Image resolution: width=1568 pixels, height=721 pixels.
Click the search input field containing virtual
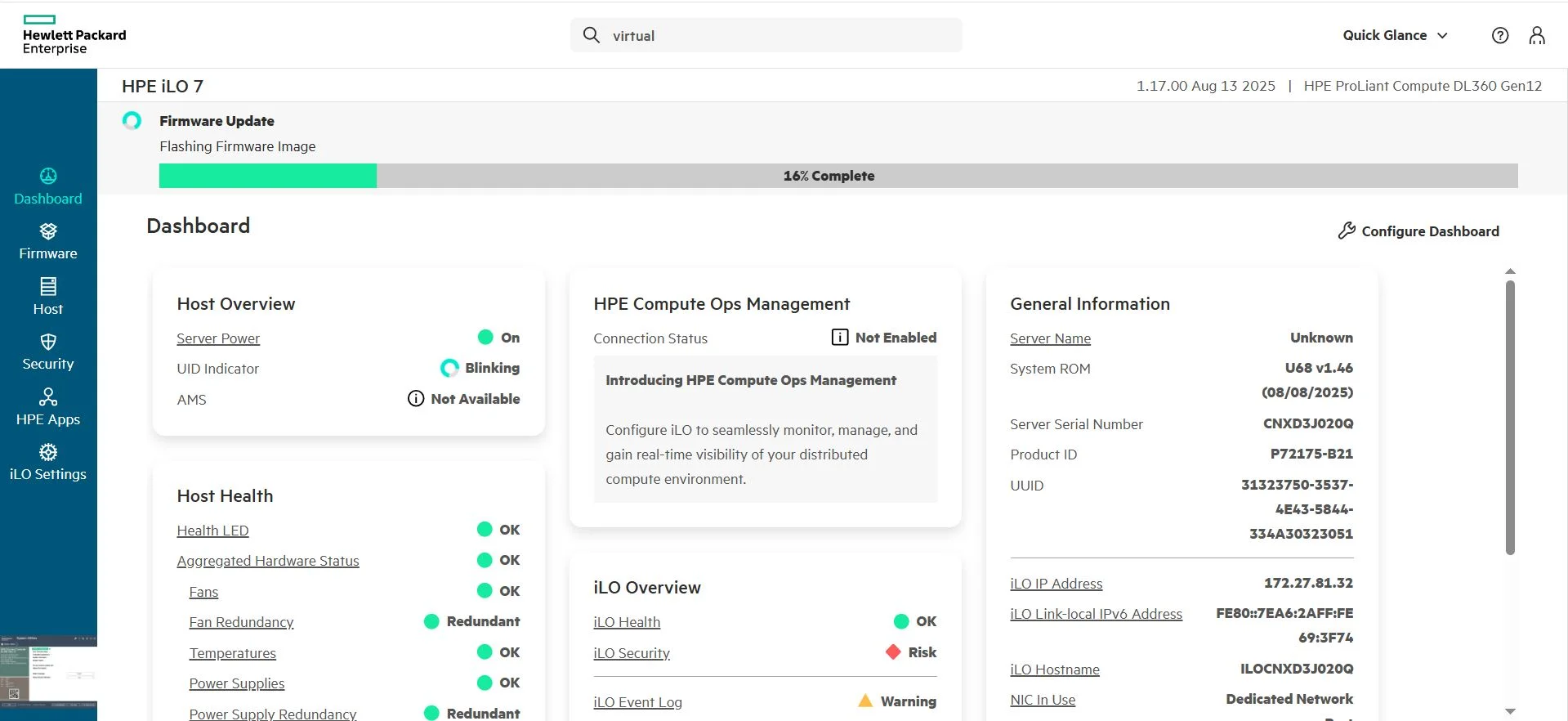[766, 35]
